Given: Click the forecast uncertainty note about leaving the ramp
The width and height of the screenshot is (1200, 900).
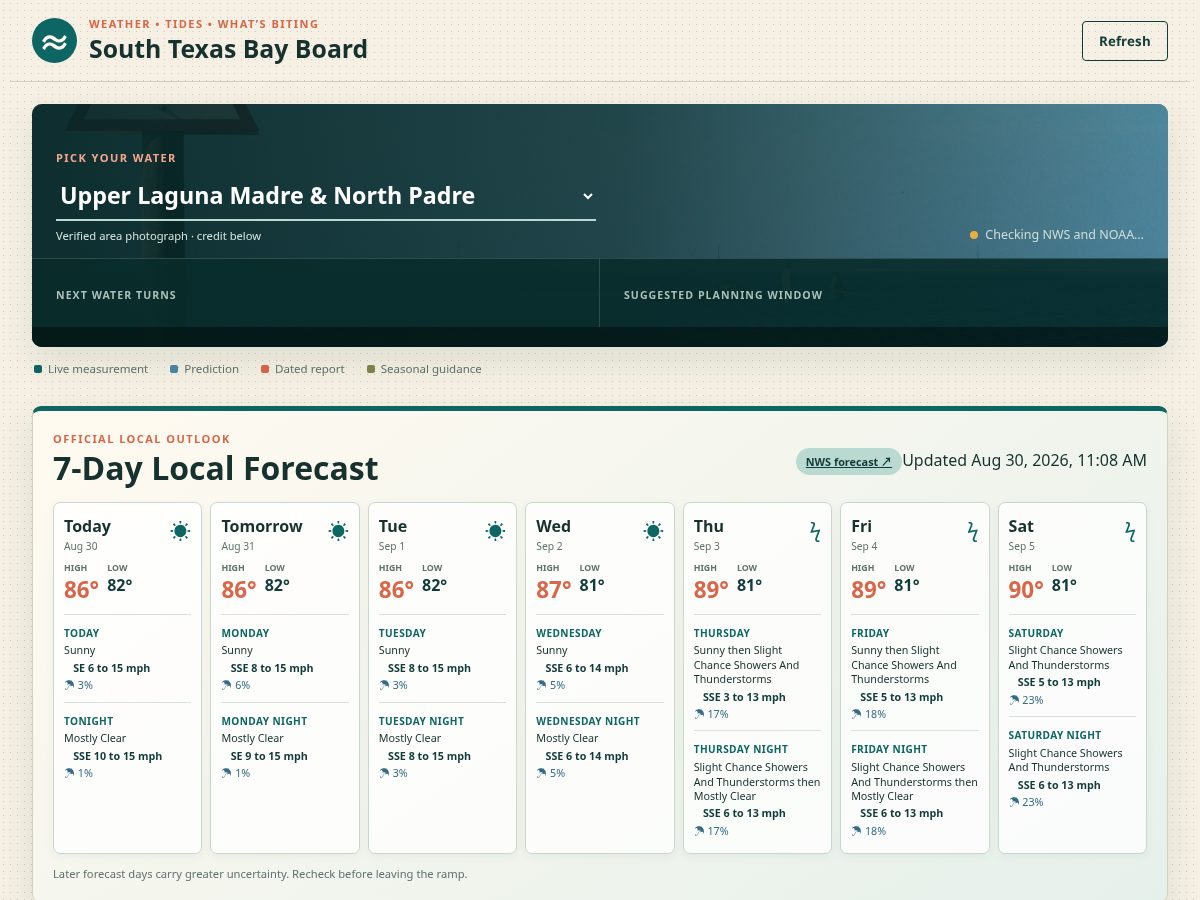Looking at the screenshot, I should 260,874.
